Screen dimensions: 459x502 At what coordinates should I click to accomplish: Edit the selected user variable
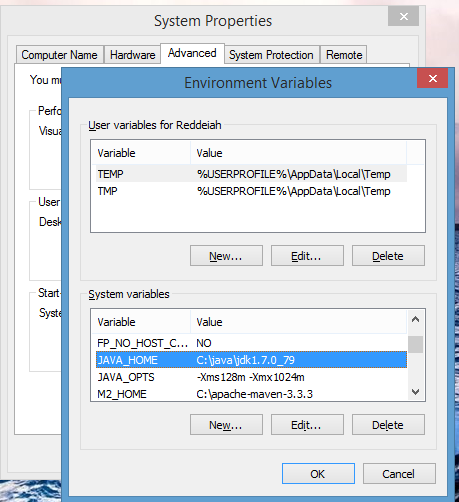(307, 256)
